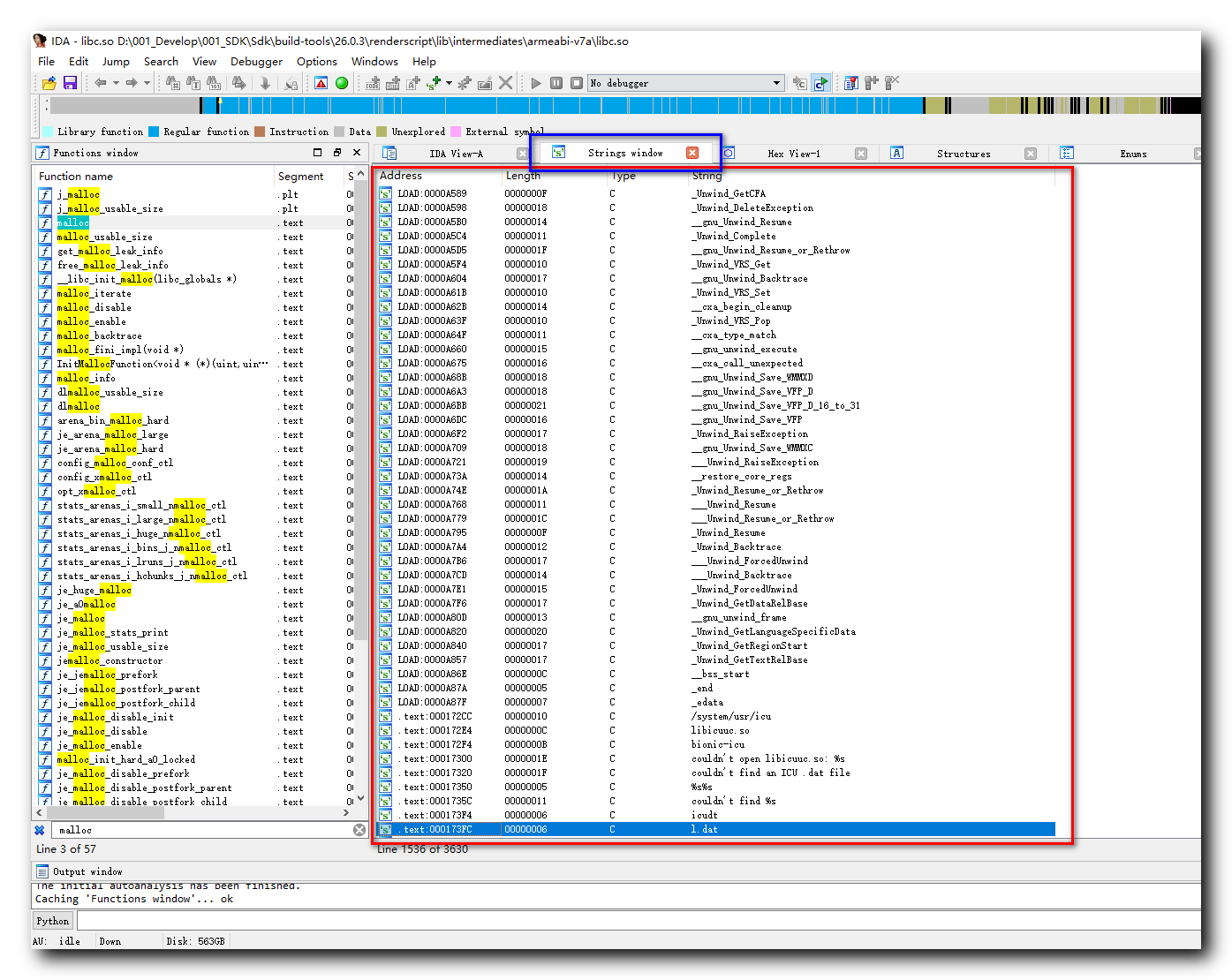Stop the process with the stop icon

(576, 82)
